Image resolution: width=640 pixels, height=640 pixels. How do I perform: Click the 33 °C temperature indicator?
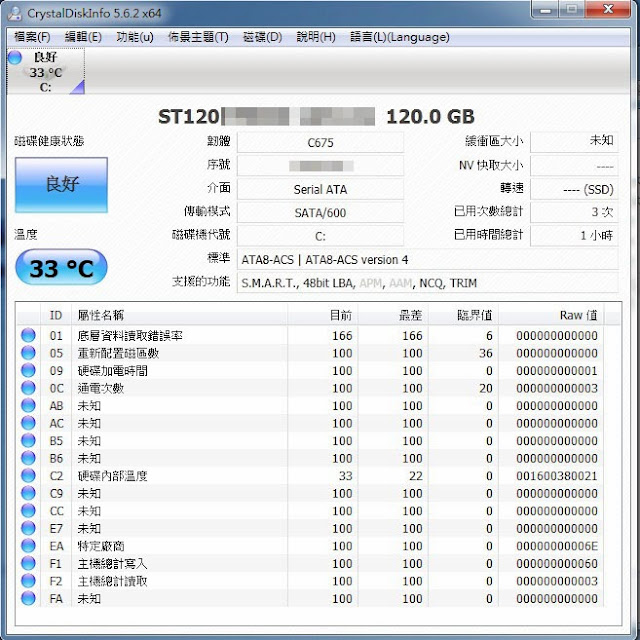(x=62, y=267)
